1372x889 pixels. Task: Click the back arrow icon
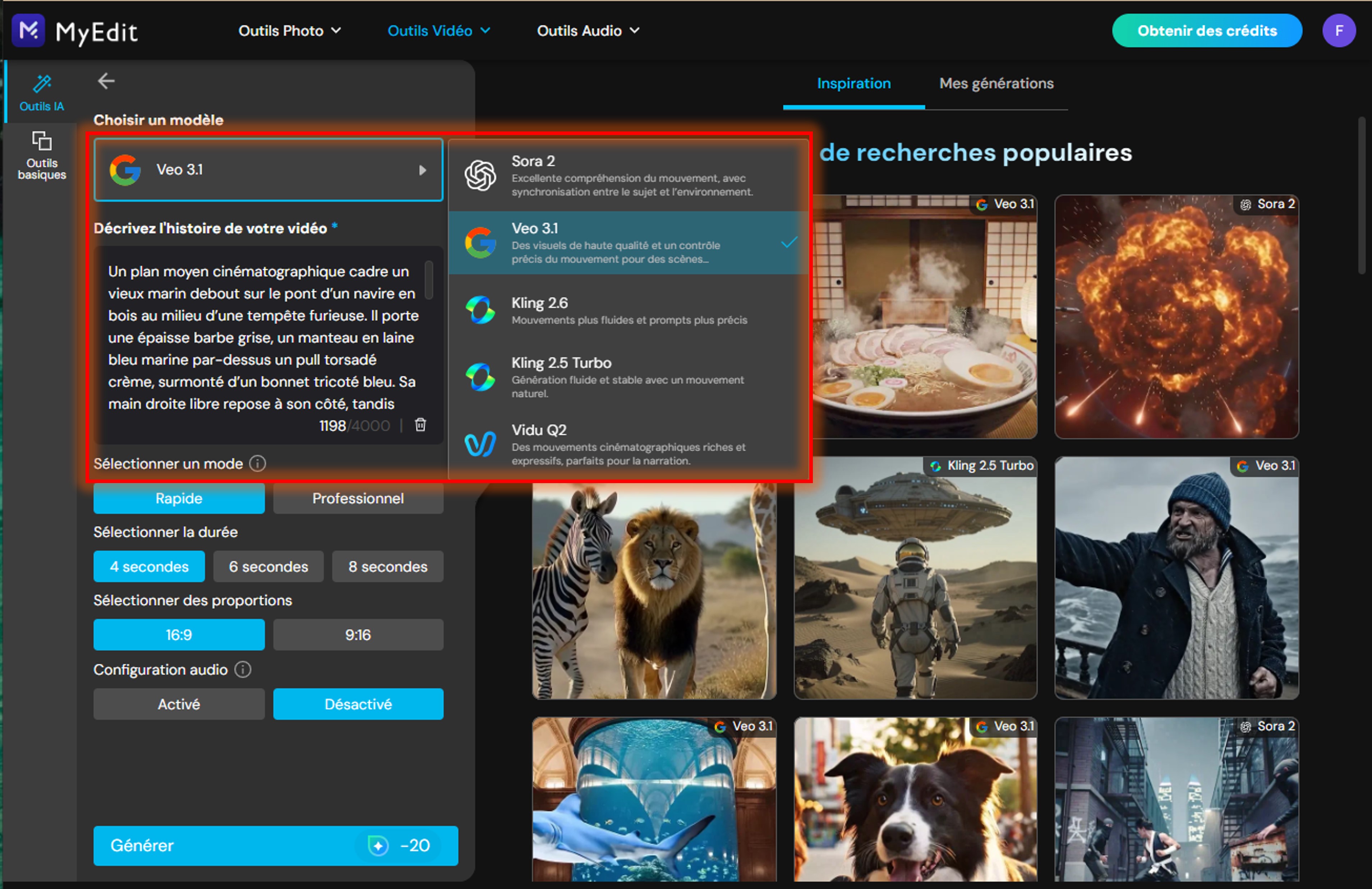(x=106, y=81)
